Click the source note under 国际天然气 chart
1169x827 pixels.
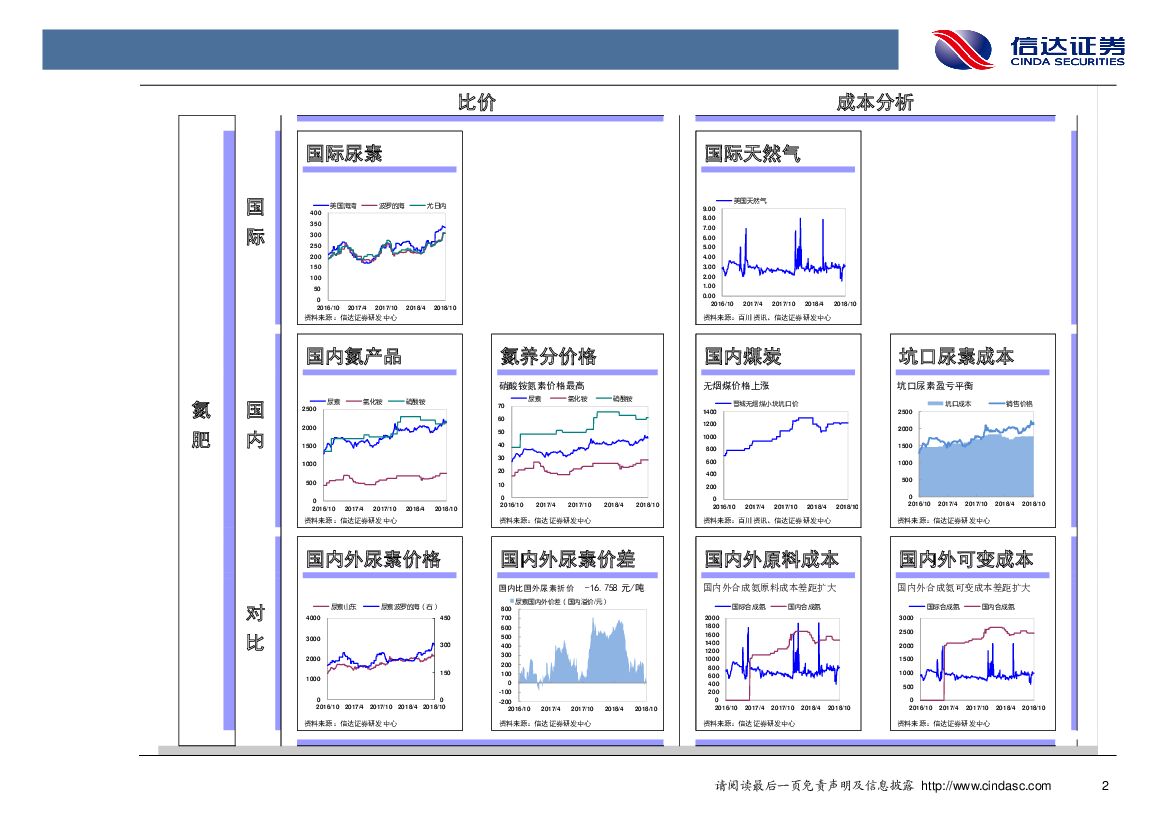pos(767,318)
